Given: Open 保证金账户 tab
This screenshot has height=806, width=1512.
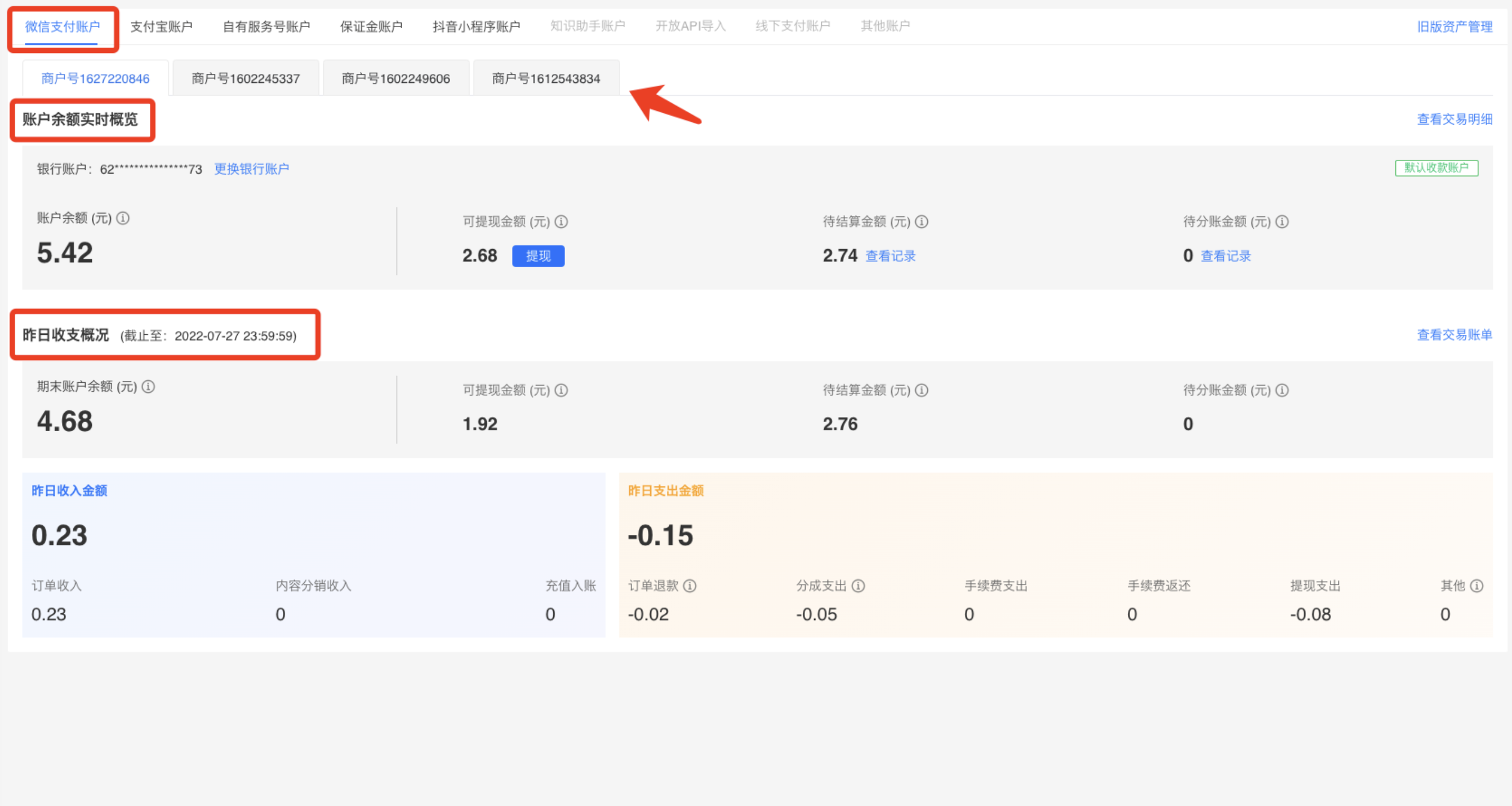Looking at the screenshot, I should (x=372, y=27).
